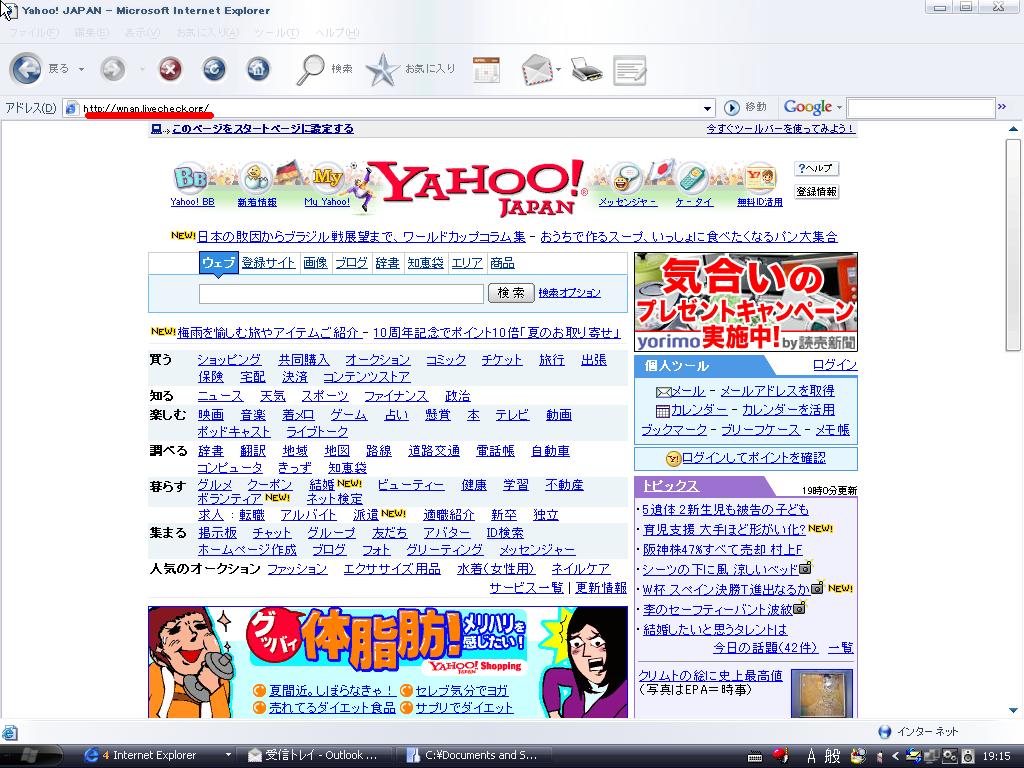Open Search with the magnifying glass icon
The height and width of the screenshot is (768, 1024).
pos(310,69)
